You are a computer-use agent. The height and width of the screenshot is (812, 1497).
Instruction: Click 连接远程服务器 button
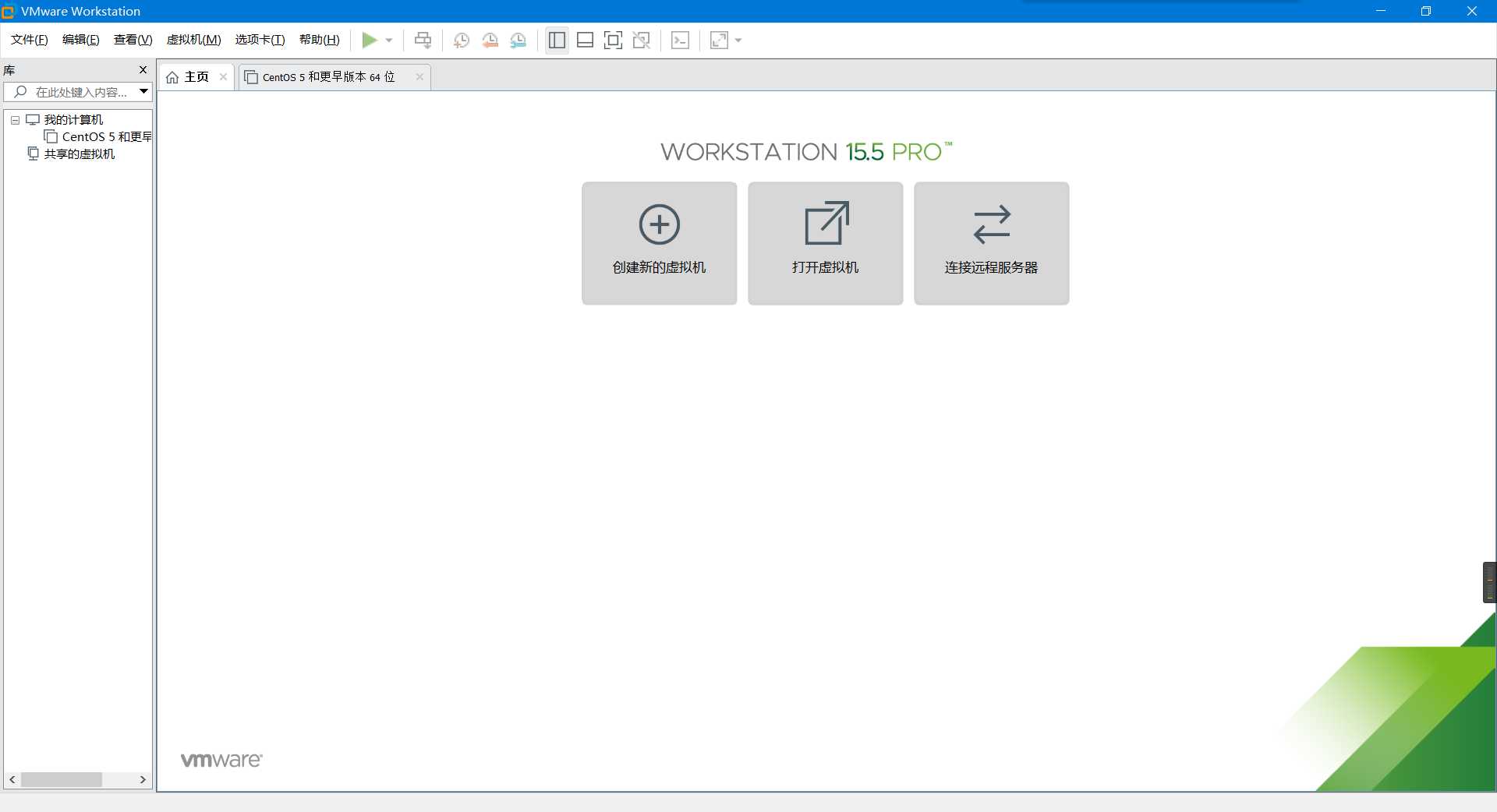click(991, 243)
